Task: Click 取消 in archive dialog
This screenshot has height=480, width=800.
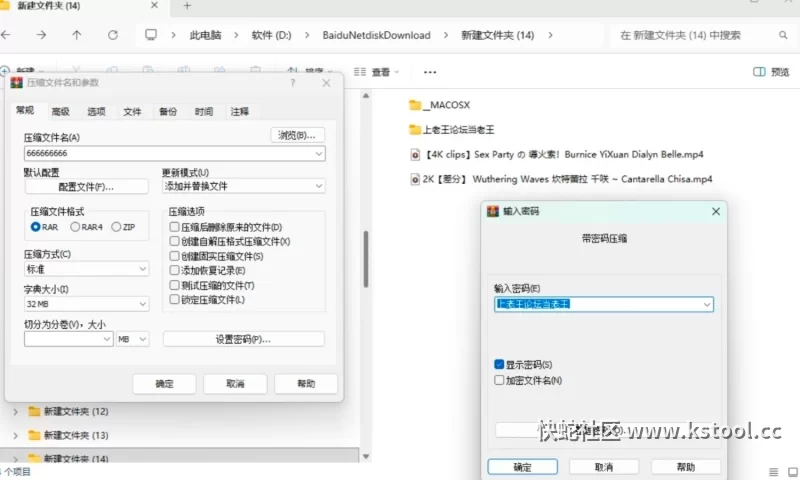Action: click(235, 384)
